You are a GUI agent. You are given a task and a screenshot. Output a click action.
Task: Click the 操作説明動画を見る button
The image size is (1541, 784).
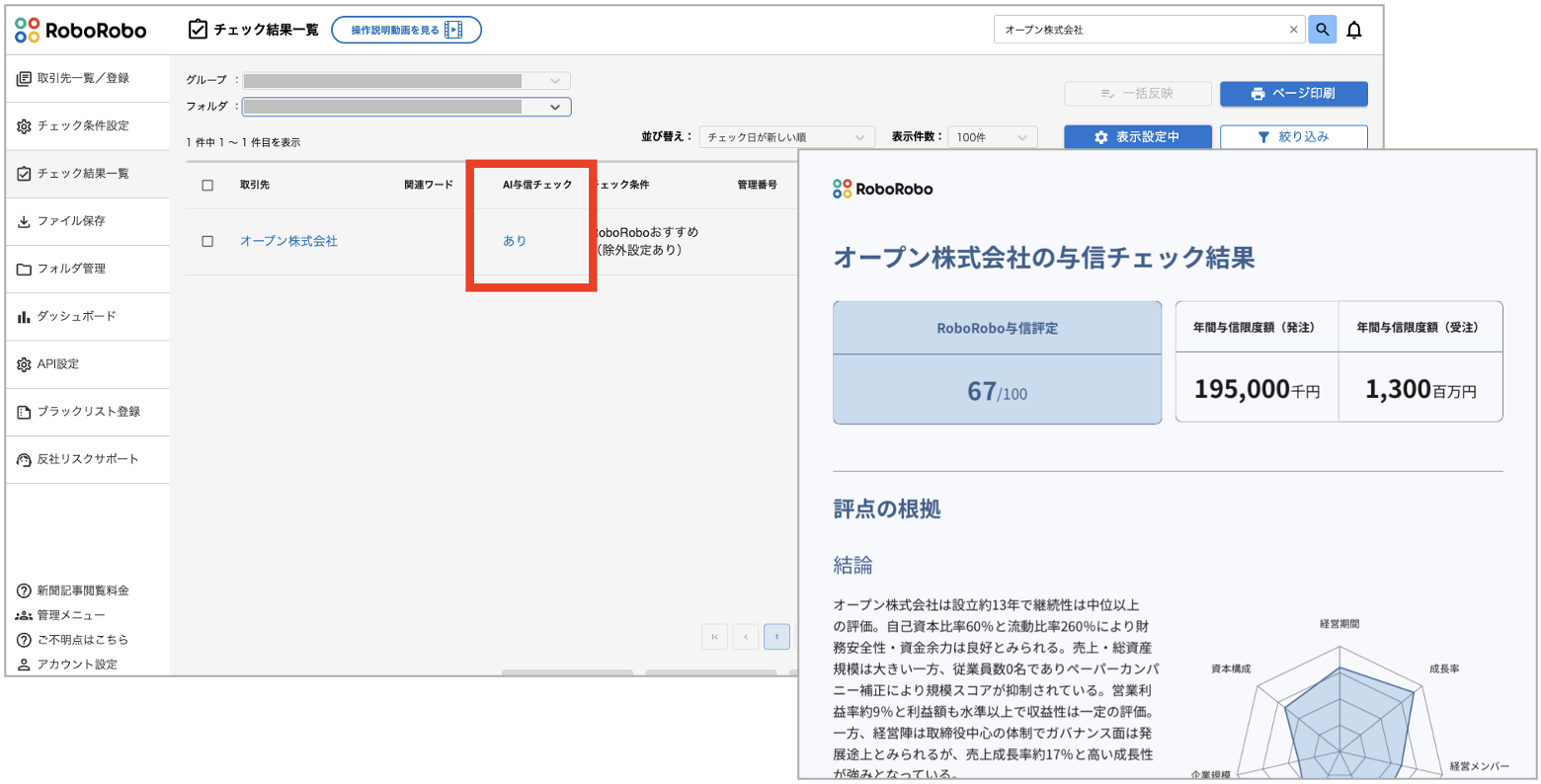coord(406,30)
